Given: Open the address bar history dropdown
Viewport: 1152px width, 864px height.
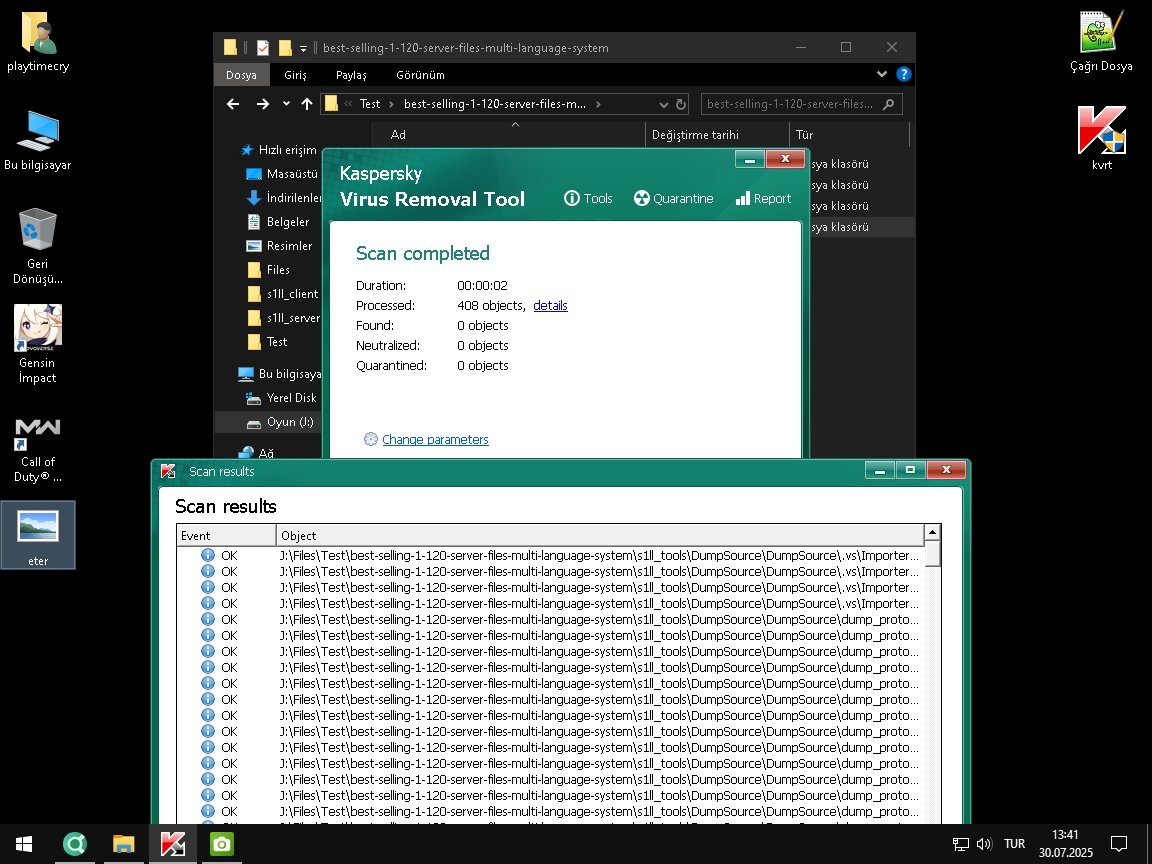Looking at the screenshot, I should tap(663, 104).
